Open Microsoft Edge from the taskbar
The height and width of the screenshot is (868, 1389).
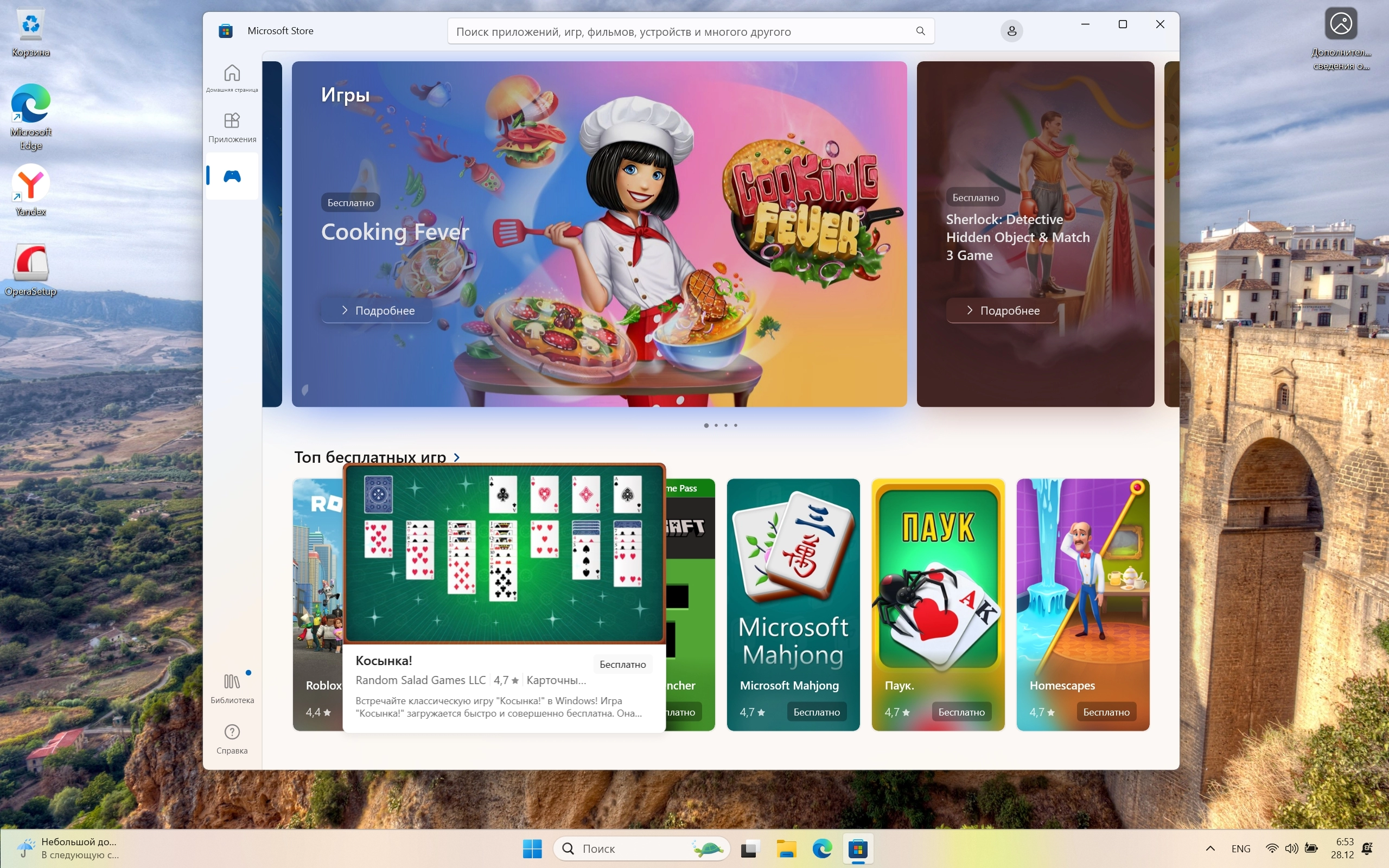(822, 848)
